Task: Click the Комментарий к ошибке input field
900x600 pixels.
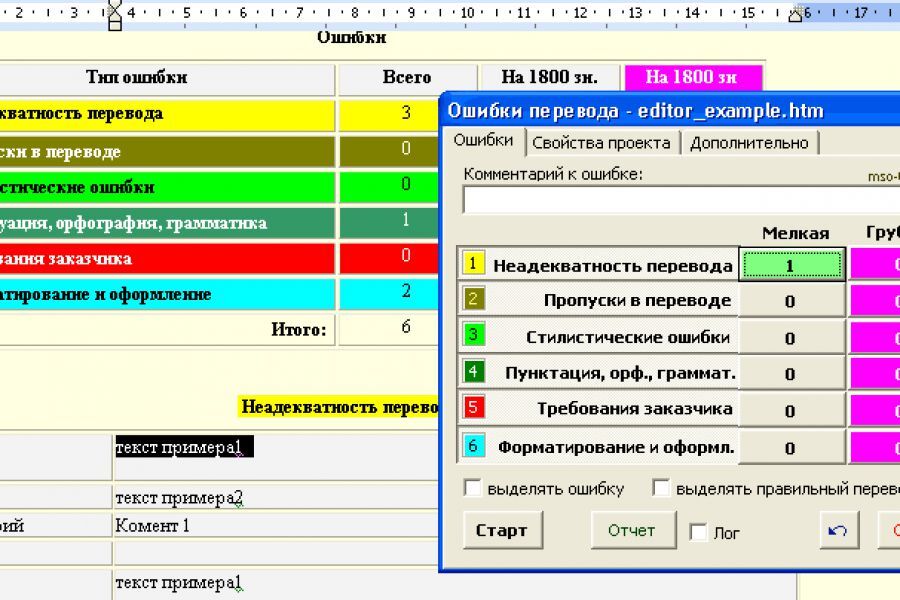Action: [681, 200]
